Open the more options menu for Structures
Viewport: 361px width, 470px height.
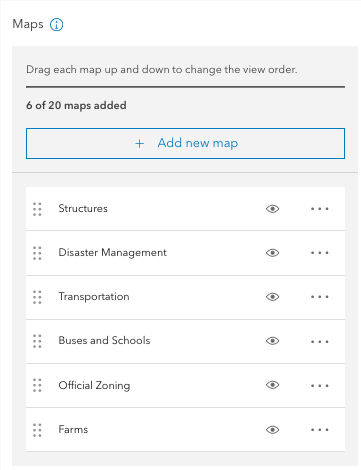[320, 209]
